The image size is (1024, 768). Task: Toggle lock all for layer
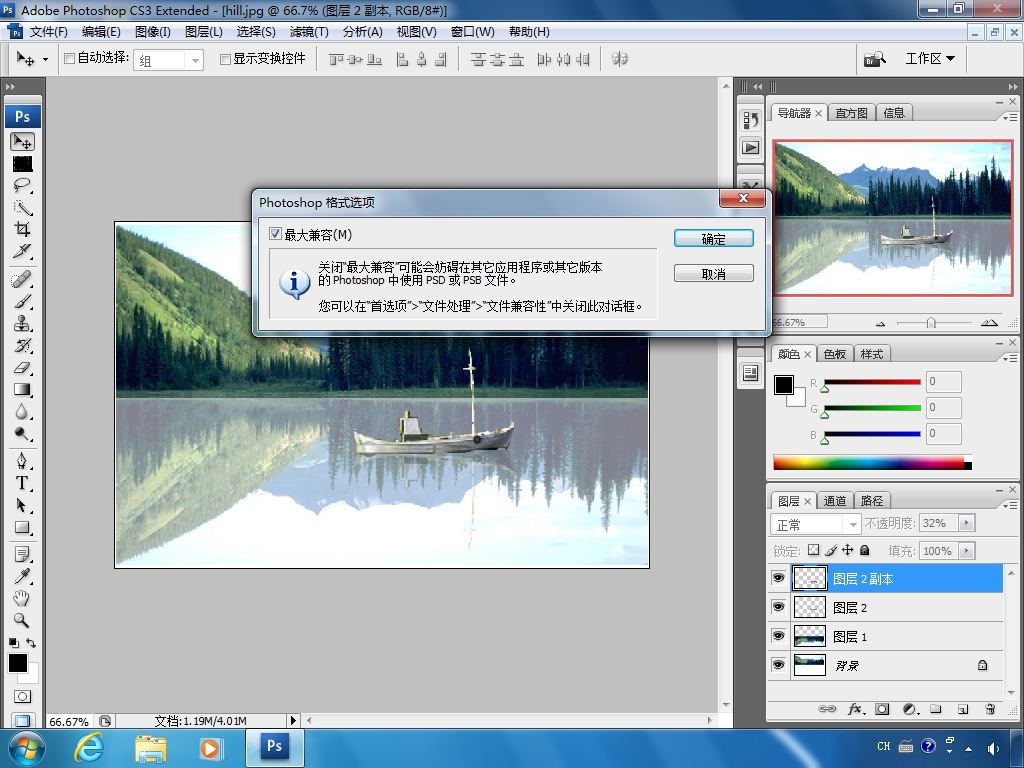865,550
